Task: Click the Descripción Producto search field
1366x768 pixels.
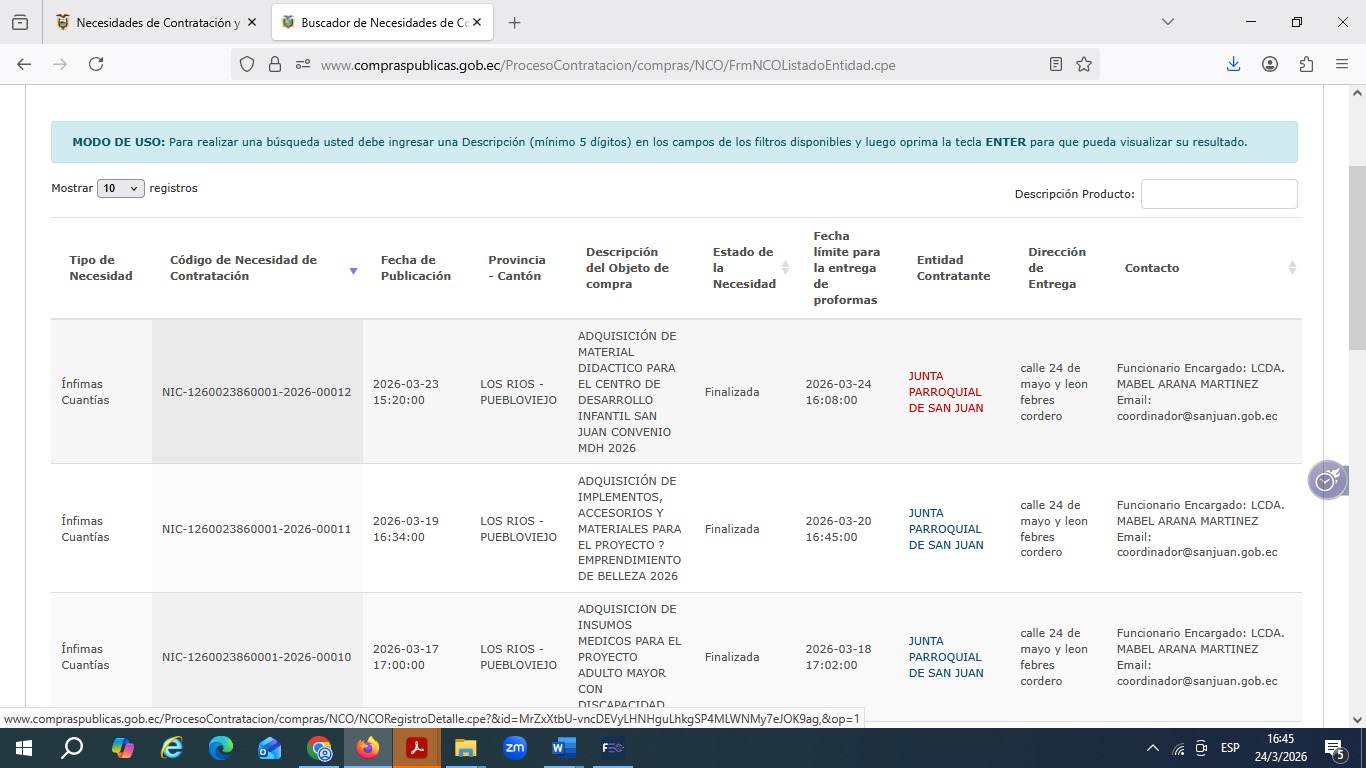Action: pos(1218,194)
